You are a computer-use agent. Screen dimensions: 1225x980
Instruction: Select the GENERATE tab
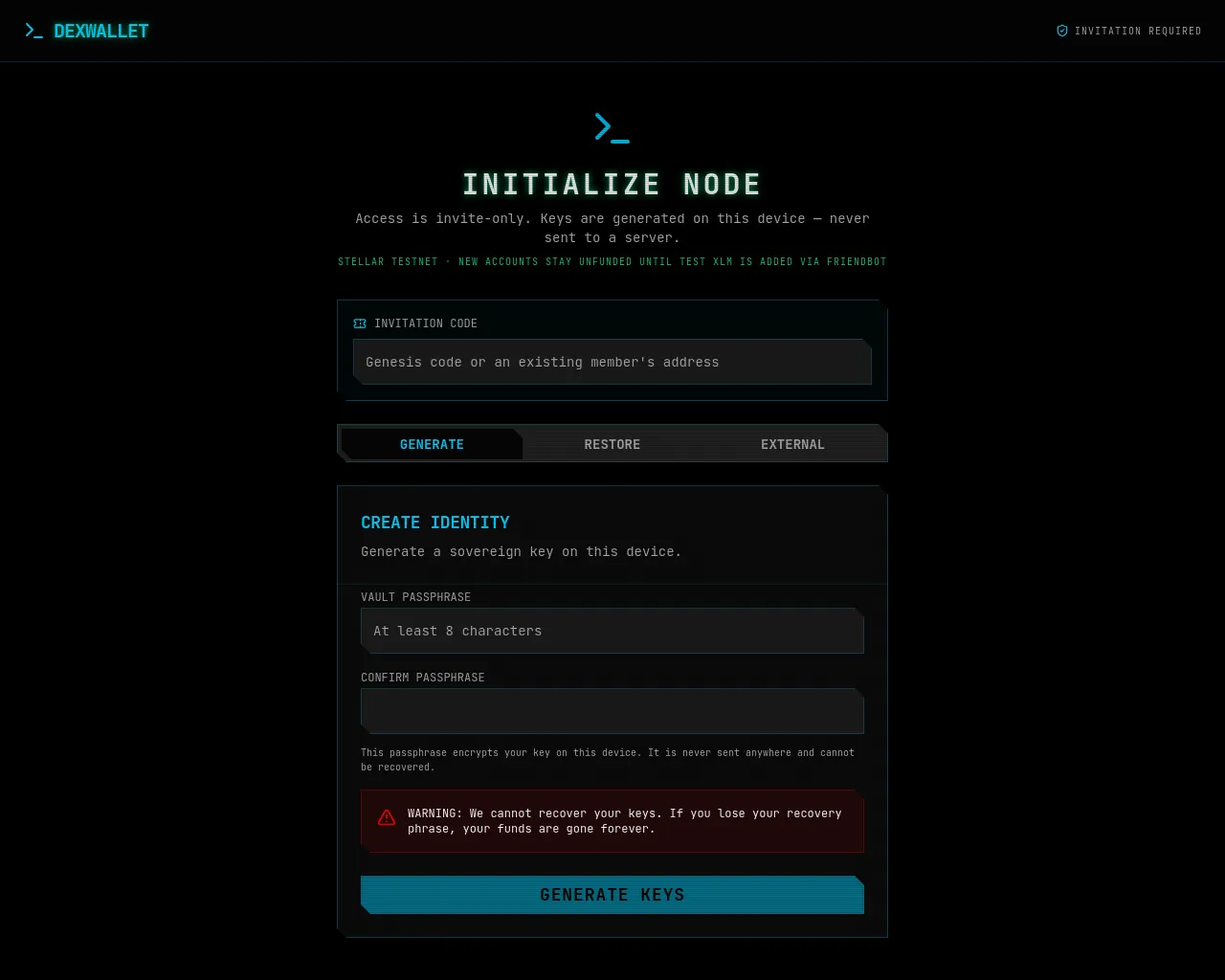pos(432,444)
